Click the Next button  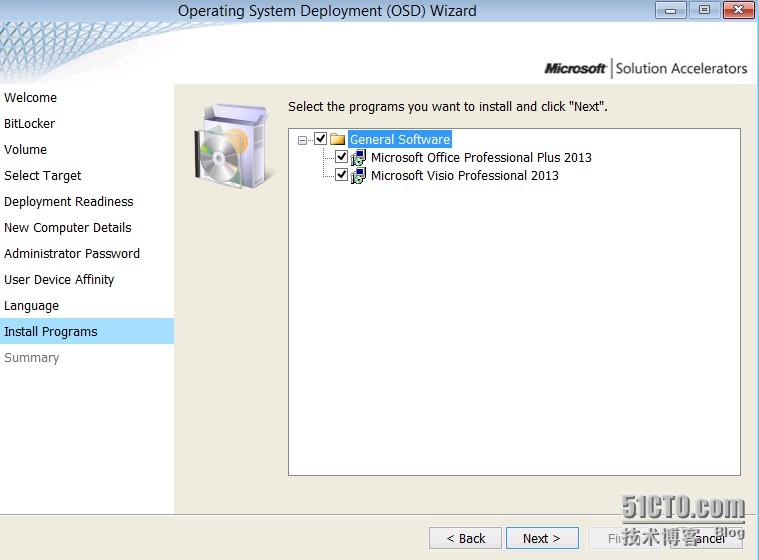542,538
